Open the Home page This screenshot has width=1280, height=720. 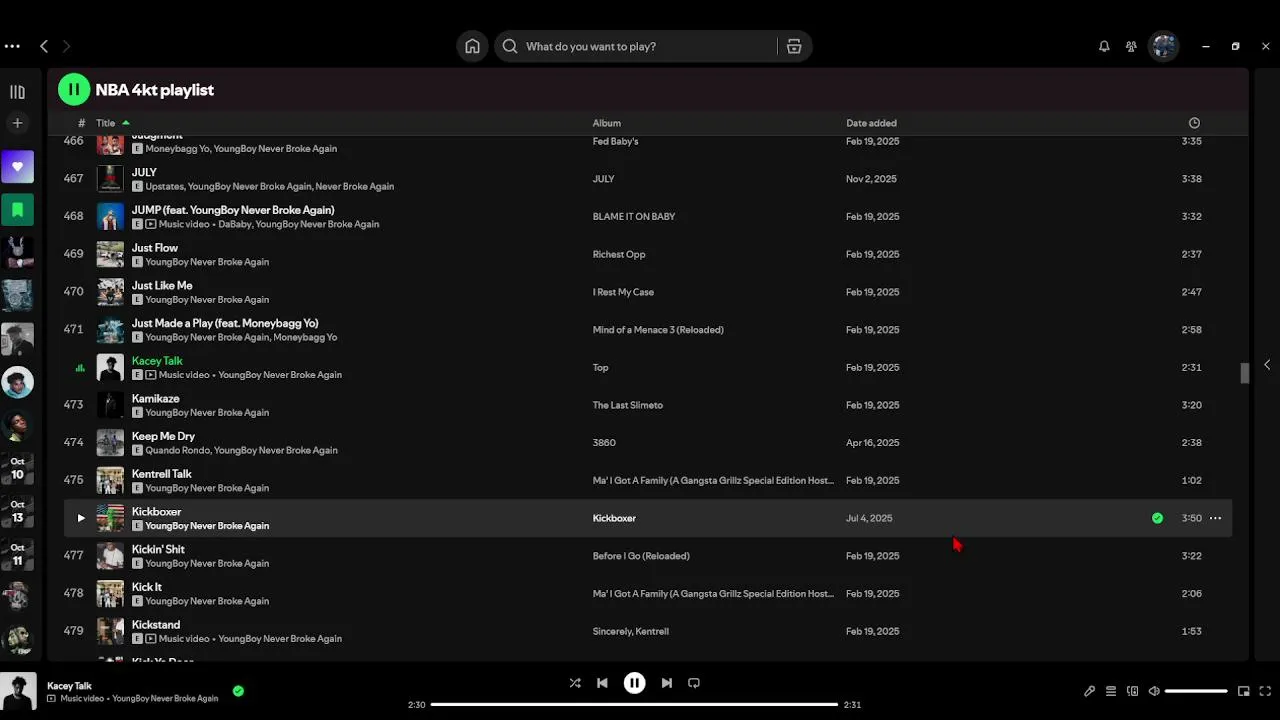[472, 46]
